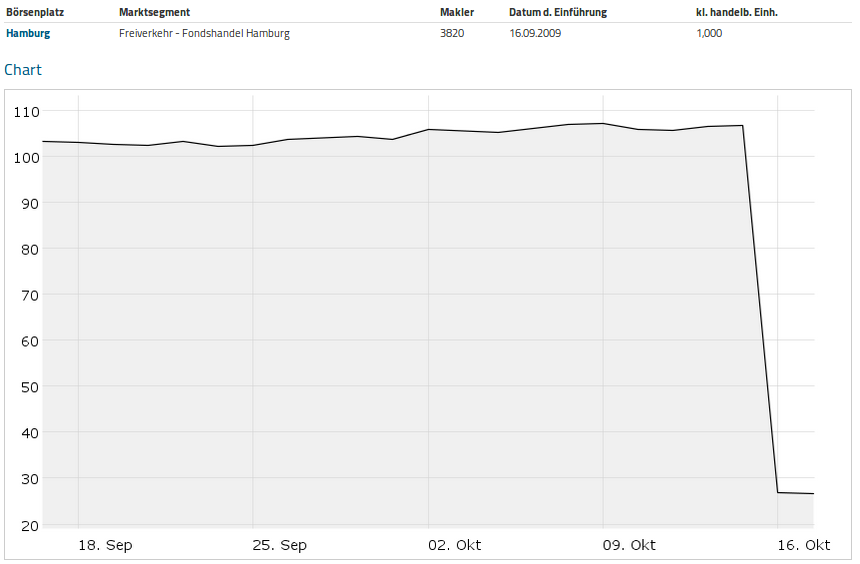
Task: Click the chart line's lowest point near 16. Okt
Action: click(x=812, y=493)
